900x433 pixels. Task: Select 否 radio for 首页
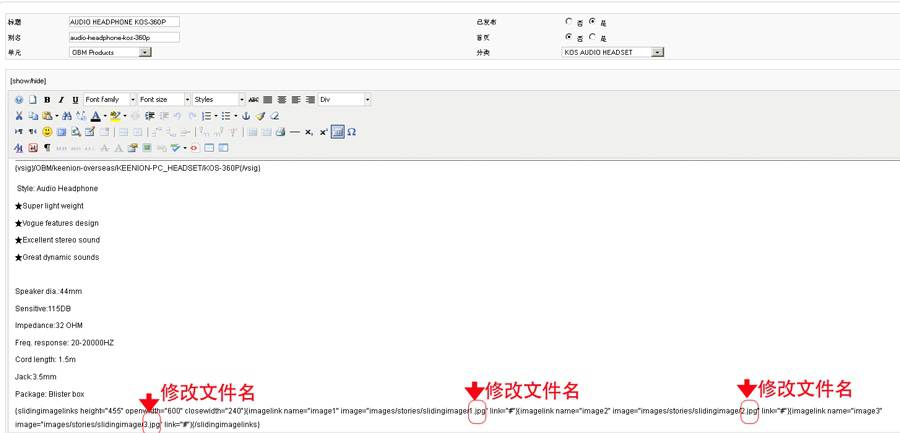tap(568, 36)
